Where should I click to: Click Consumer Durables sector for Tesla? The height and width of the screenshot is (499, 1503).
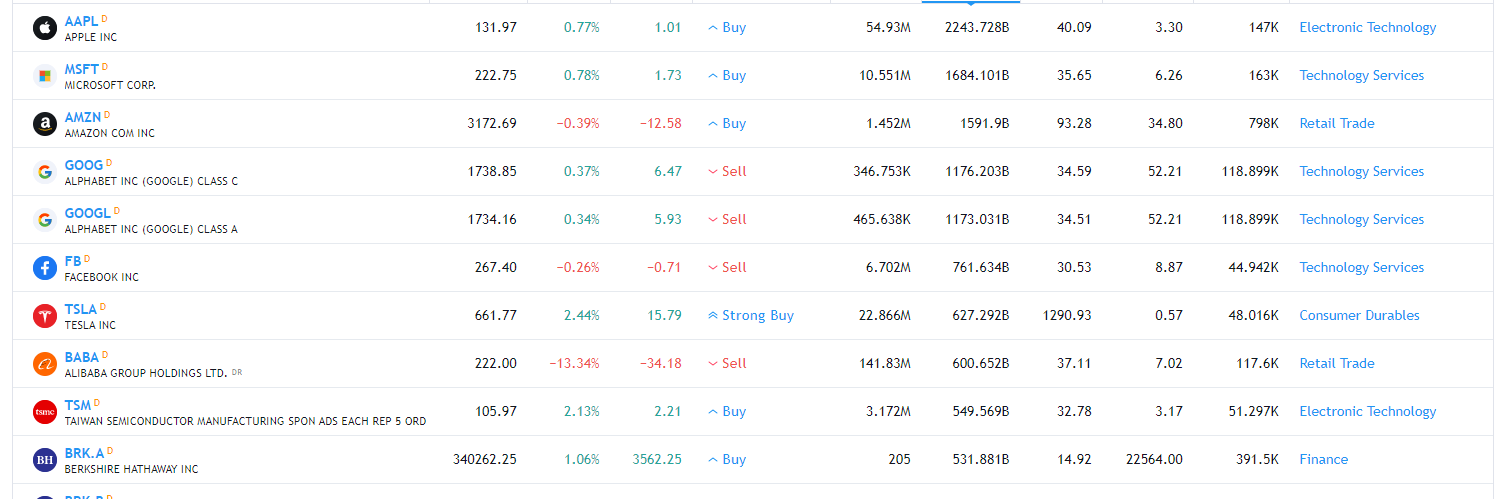point(1359,316)
